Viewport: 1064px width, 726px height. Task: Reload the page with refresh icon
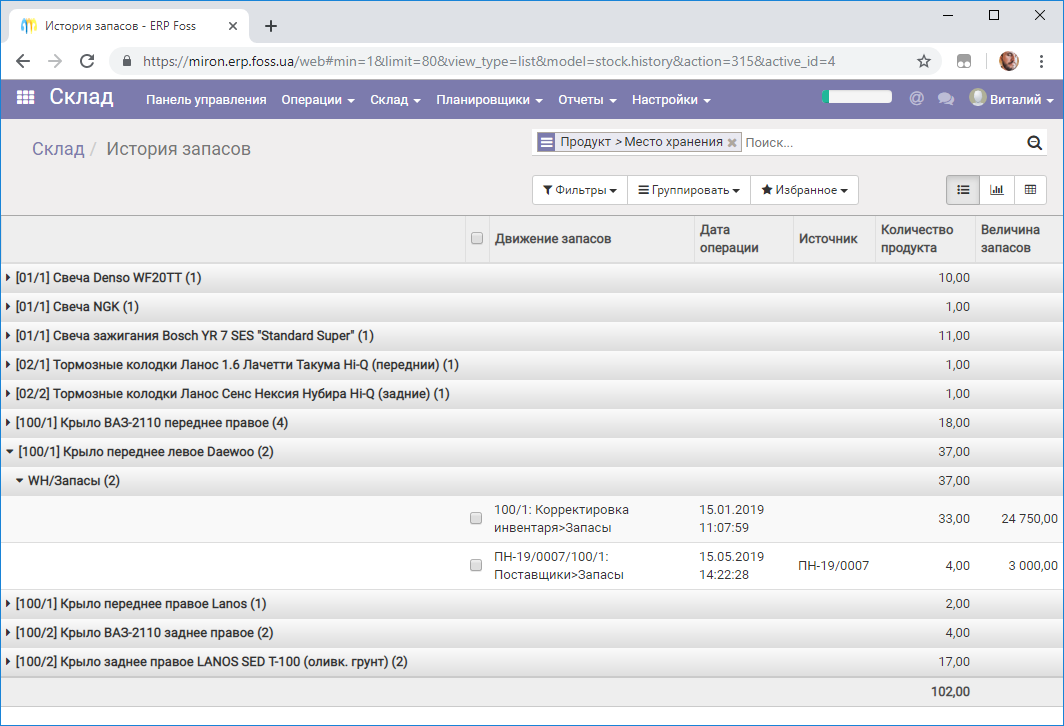pyautogui.click(x=87, y=61)
